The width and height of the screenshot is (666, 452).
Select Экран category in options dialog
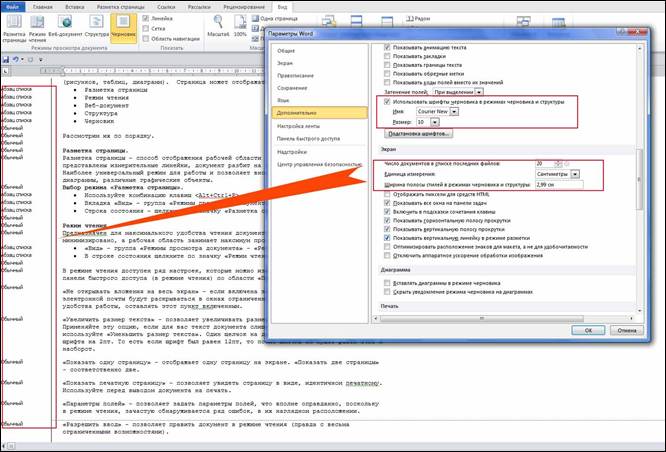[320, 63]
